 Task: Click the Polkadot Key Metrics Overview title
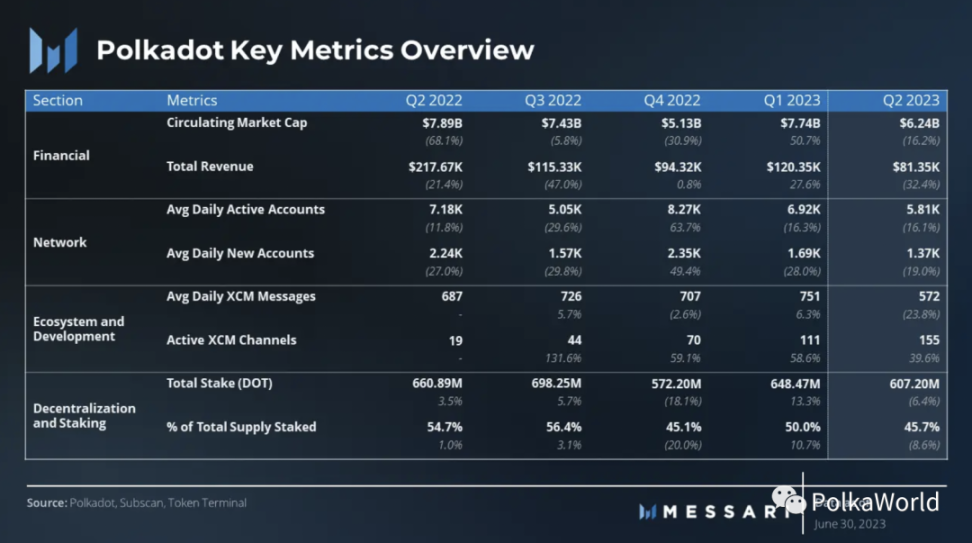coord(315,51)
